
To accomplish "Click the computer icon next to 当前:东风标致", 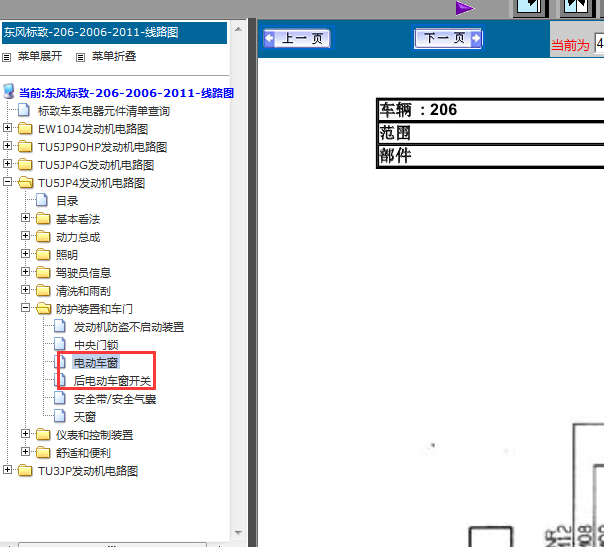I will pos(9,92).
